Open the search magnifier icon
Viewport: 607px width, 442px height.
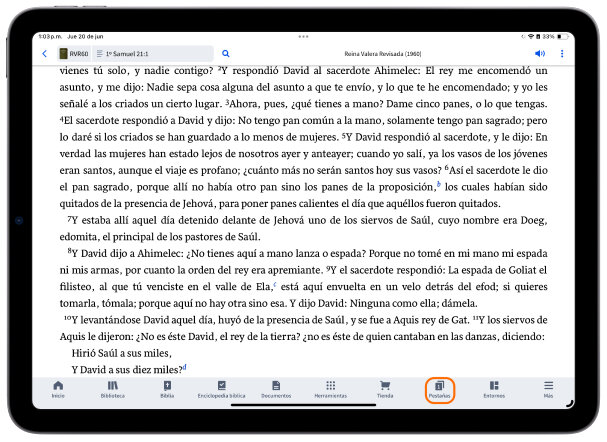tap(226, 54)
